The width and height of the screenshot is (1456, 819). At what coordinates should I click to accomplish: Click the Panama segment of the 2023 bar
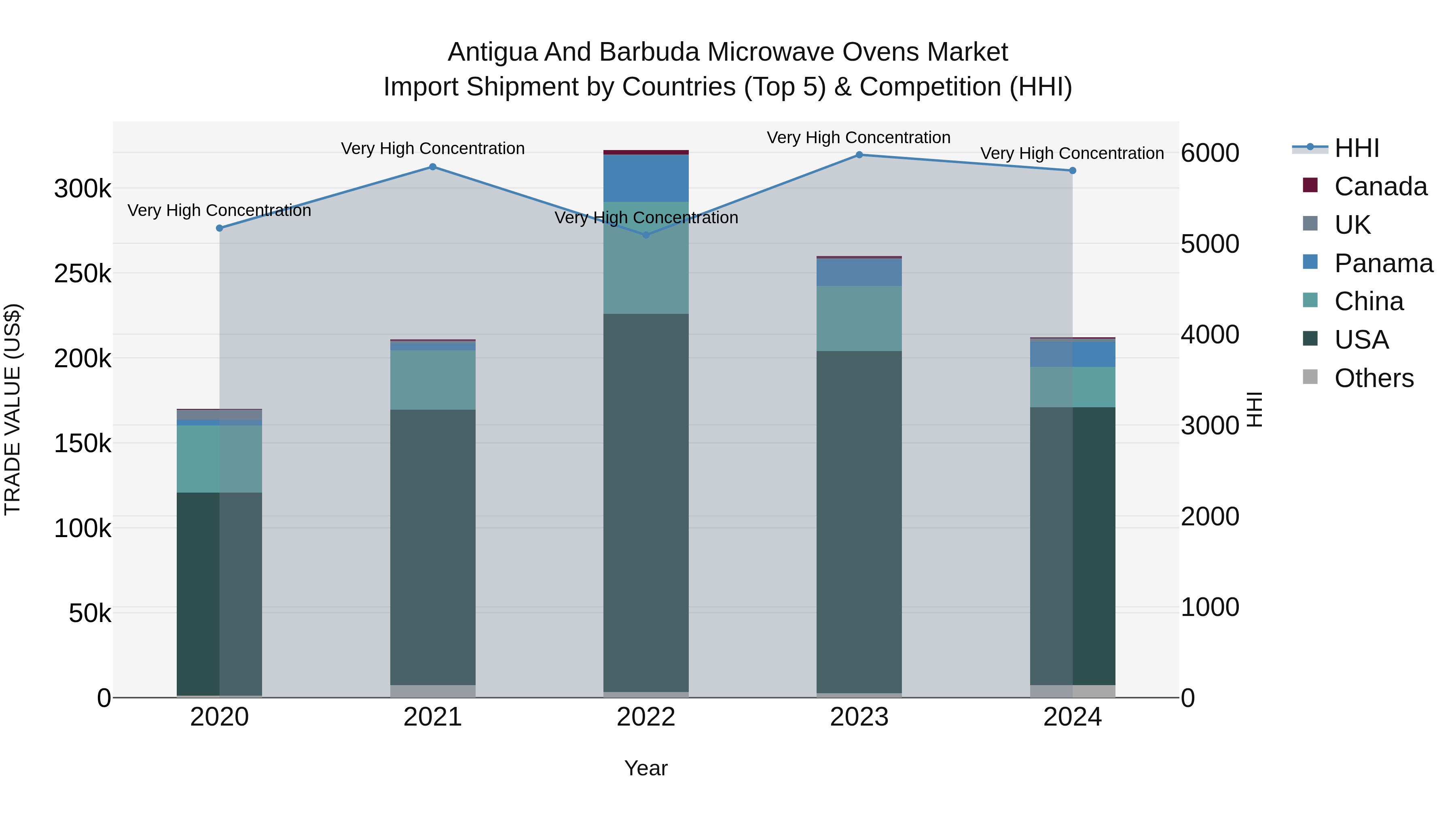(x=859, y=273)
